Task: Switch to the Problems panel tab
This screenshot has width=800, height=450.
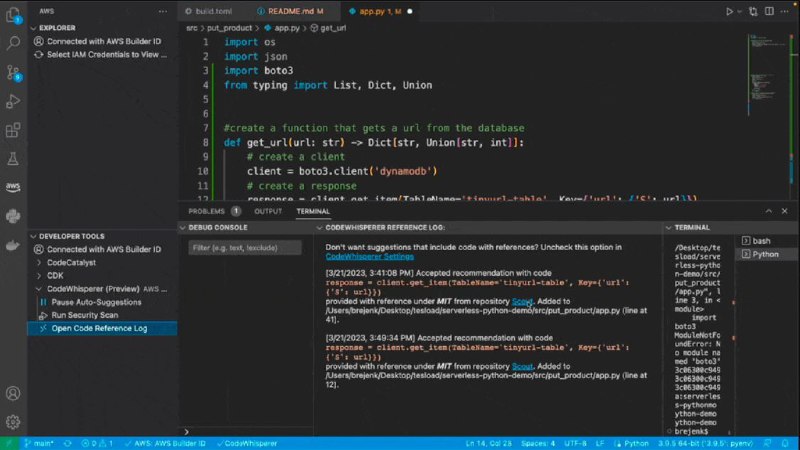Action: (x=206, y=212)
